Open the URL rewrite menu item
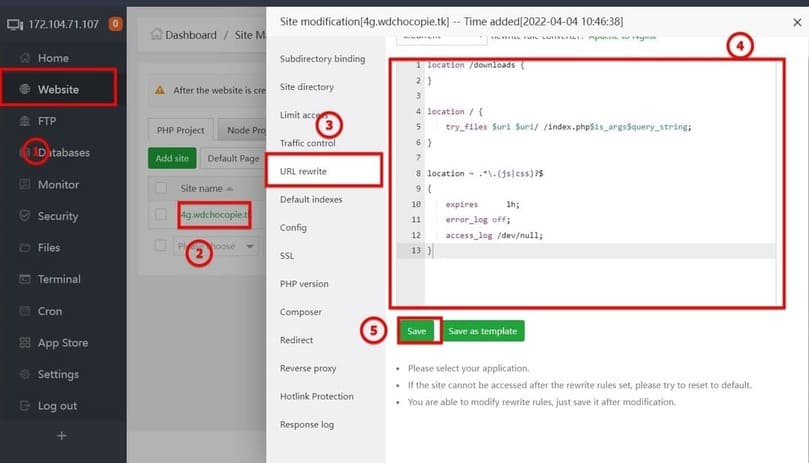This screenshot has width=809, height=463. pos(324,171)
